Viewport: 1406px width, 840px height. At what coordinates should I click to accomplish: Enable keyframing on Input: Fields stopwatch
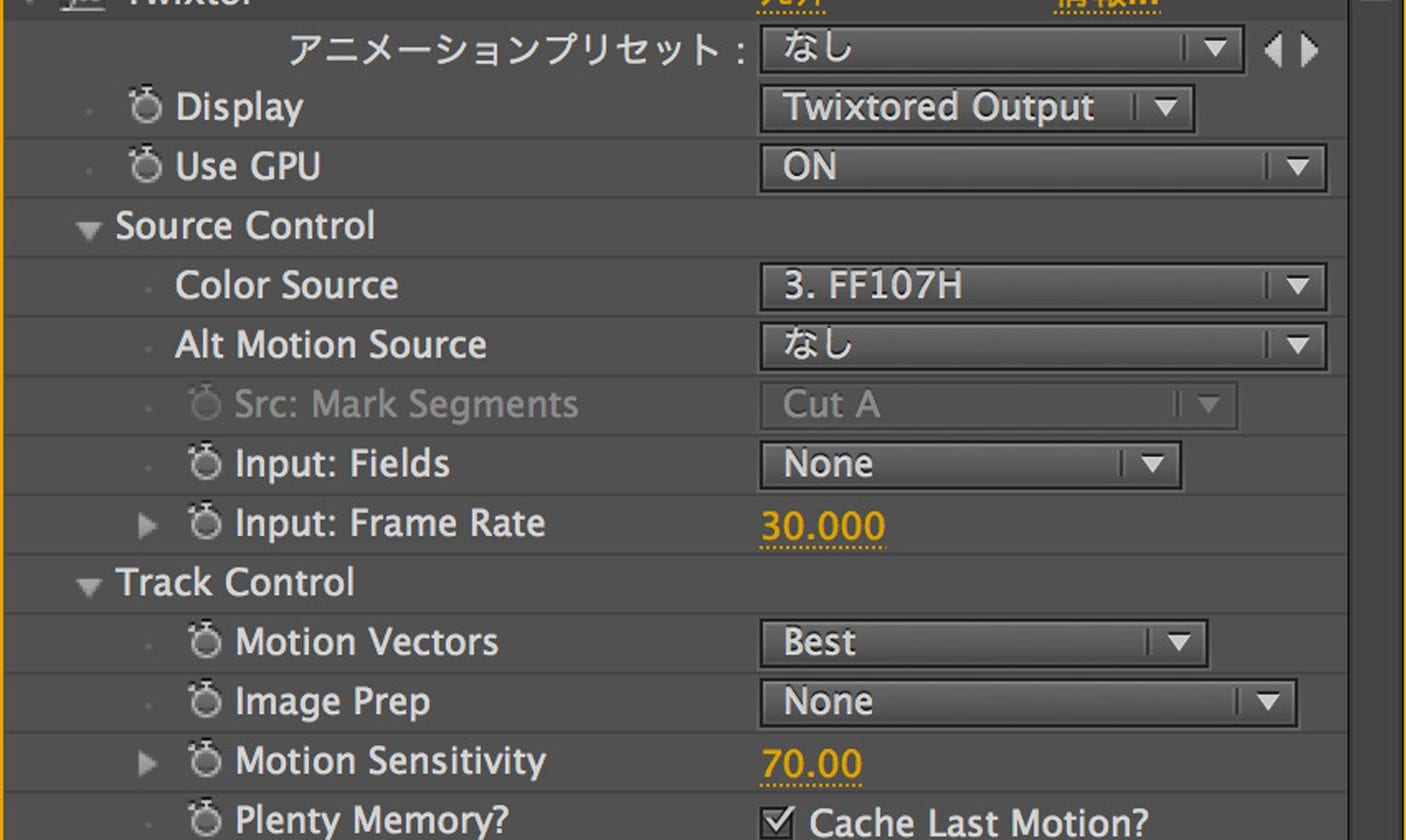pyautogui.click(x=205, y=464)
